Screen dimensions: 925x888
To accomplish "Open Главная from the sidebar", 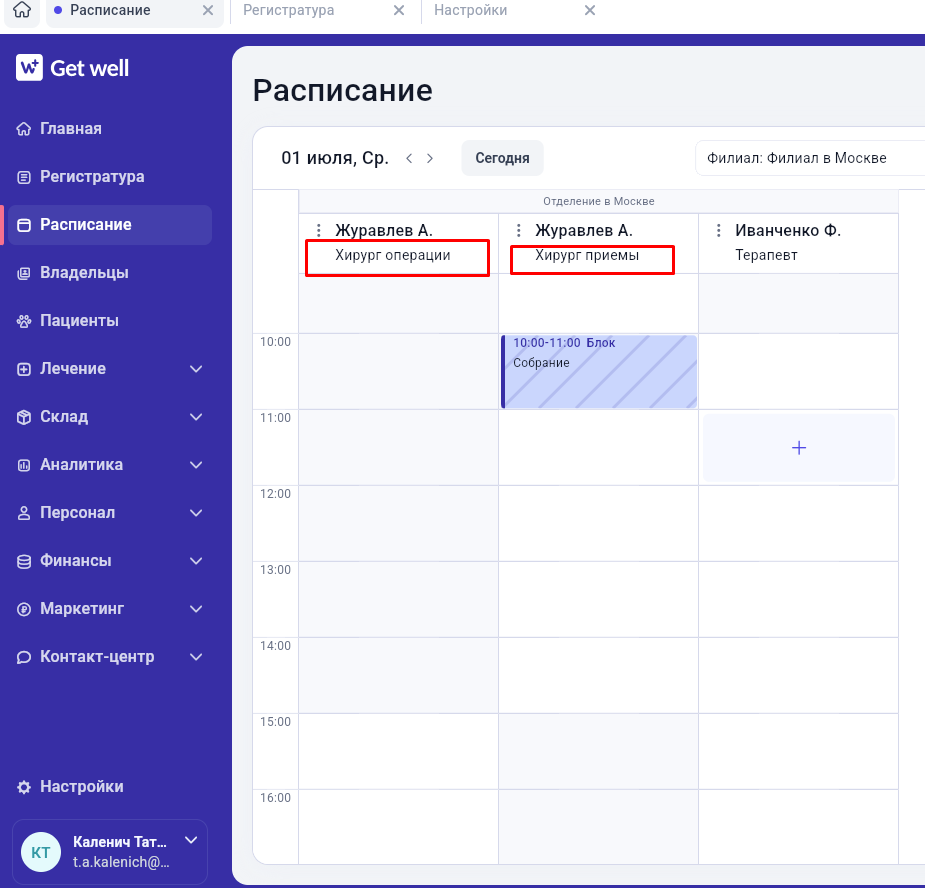I will point(71,129).
